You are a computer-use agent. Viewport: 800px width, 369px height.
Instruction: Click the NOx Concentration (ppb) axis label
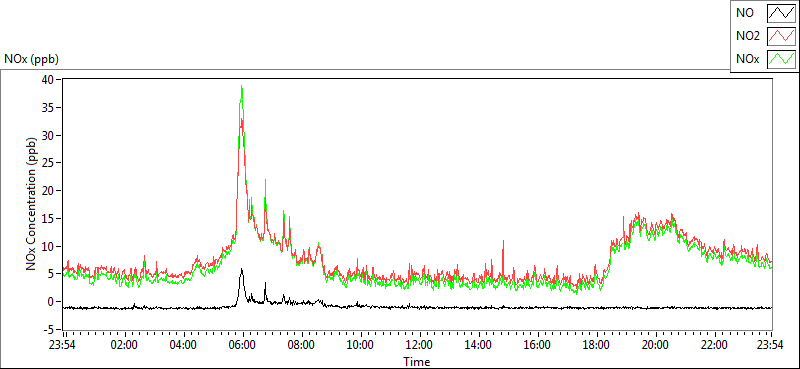[33, 203]
